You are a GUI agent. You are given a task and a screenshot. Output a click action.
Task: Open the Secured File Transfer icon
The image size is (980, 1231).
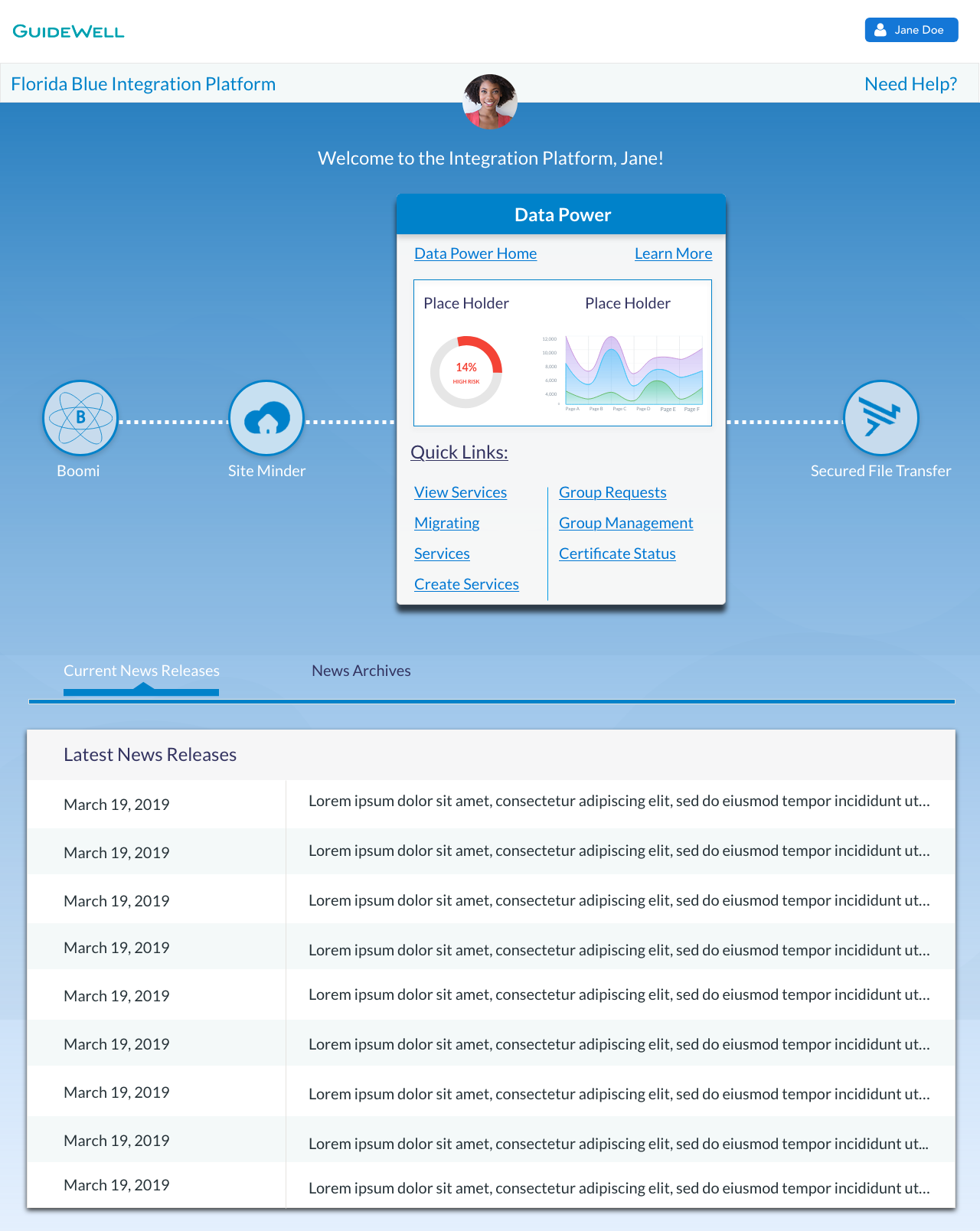click(x=881, y=418)
